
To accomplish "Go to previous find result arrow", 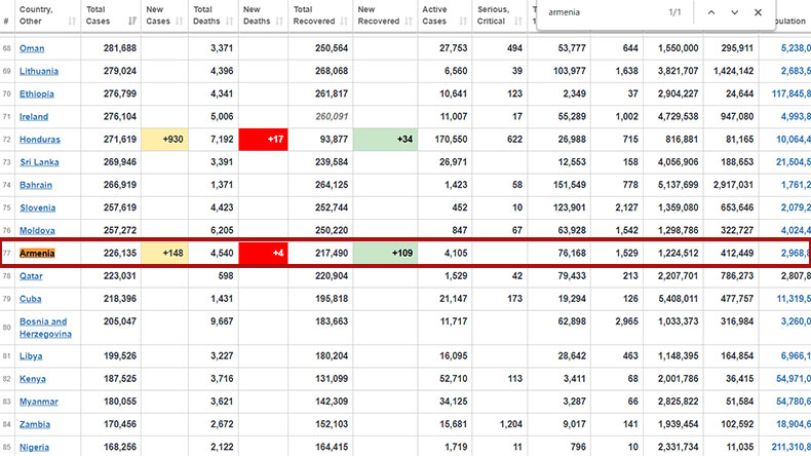I will click(711, 12).
